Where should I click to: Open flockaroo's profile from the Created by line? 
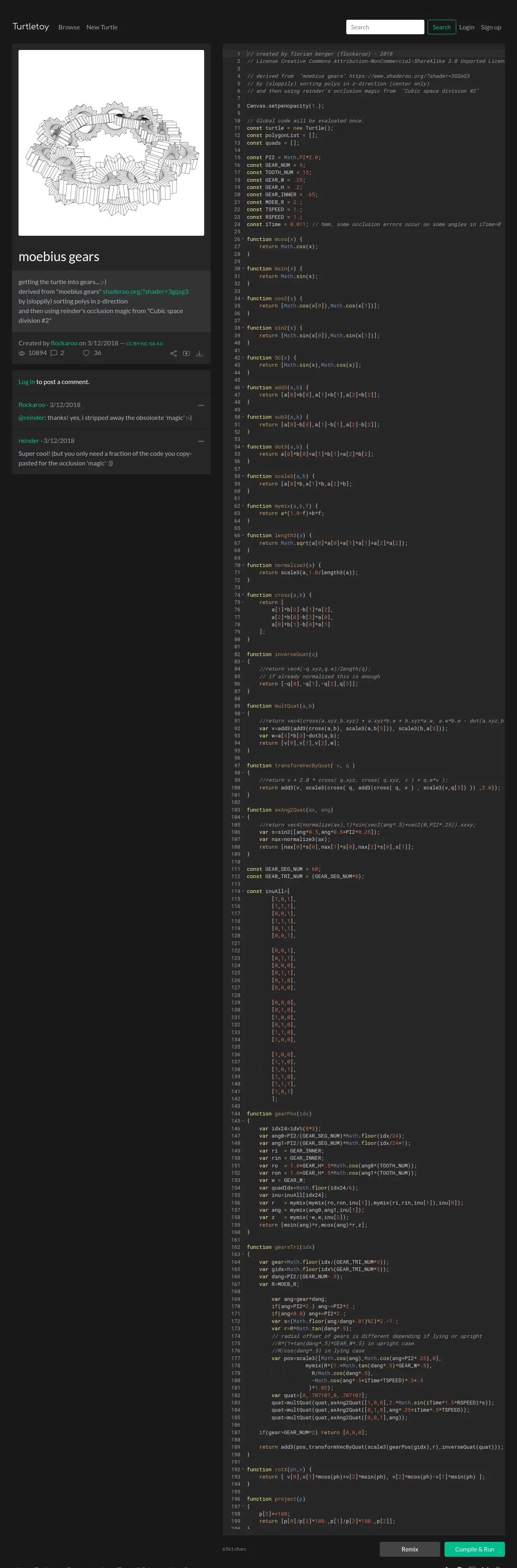tap(64, 343)
